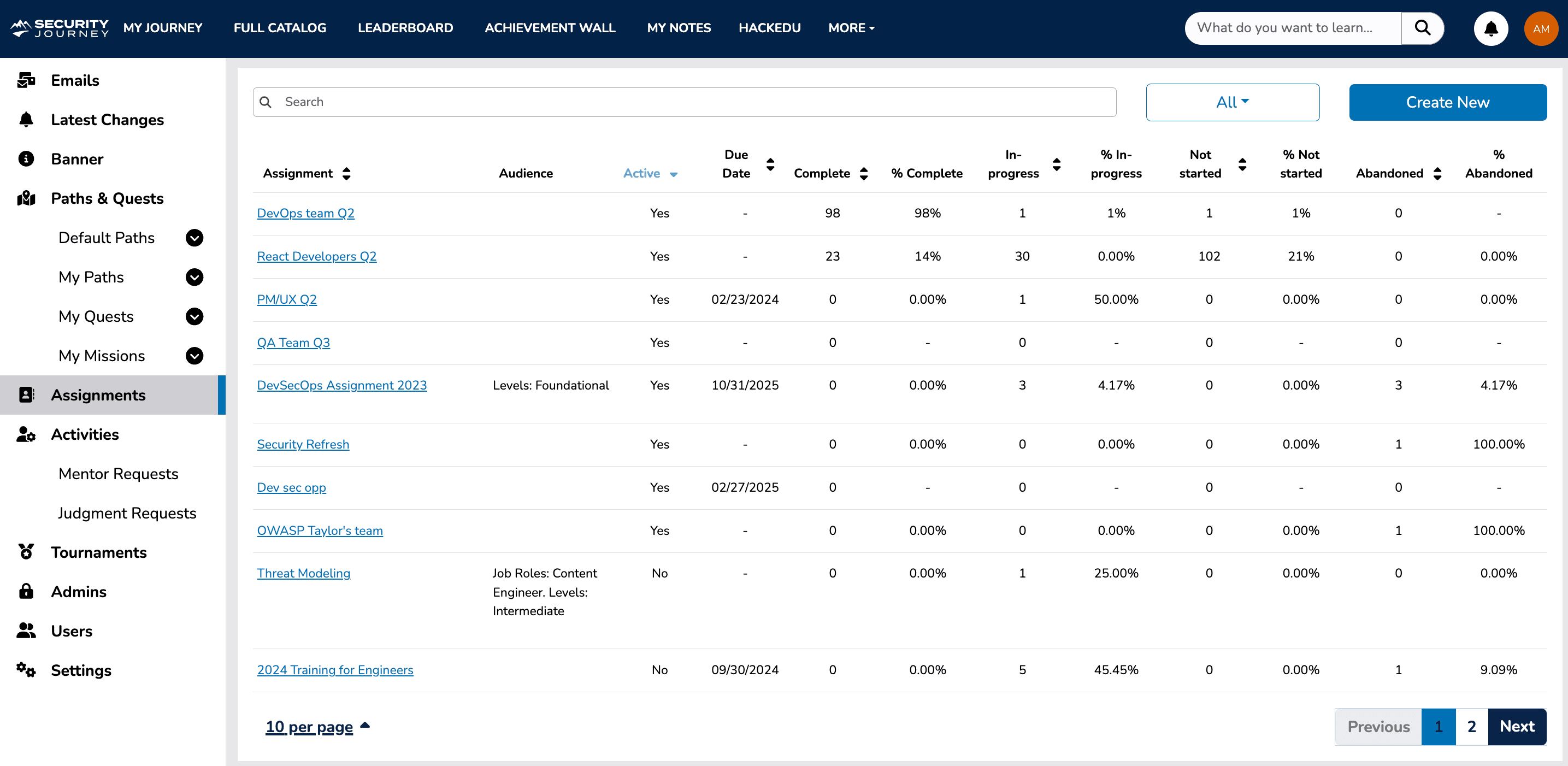
Task: Click the assignments Search input field
Action: (x=694, y=102)
